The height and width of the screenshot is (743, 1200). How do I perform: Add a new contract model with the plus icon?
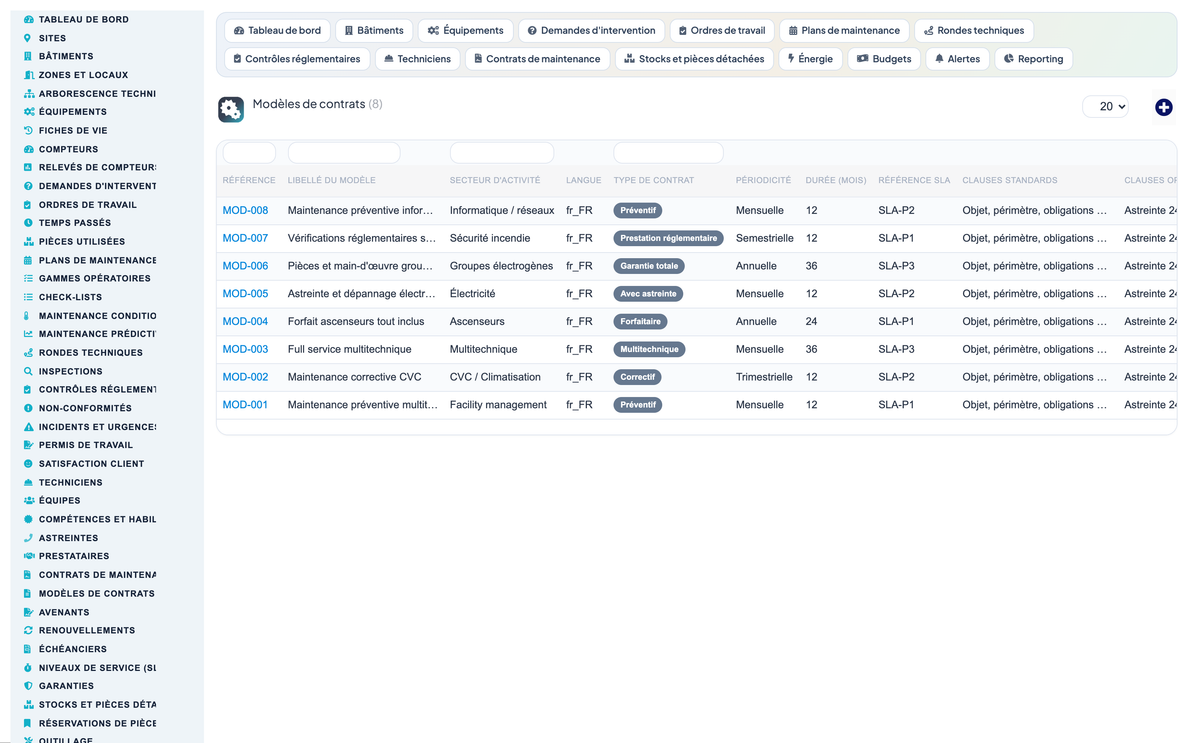(1163, 107)
